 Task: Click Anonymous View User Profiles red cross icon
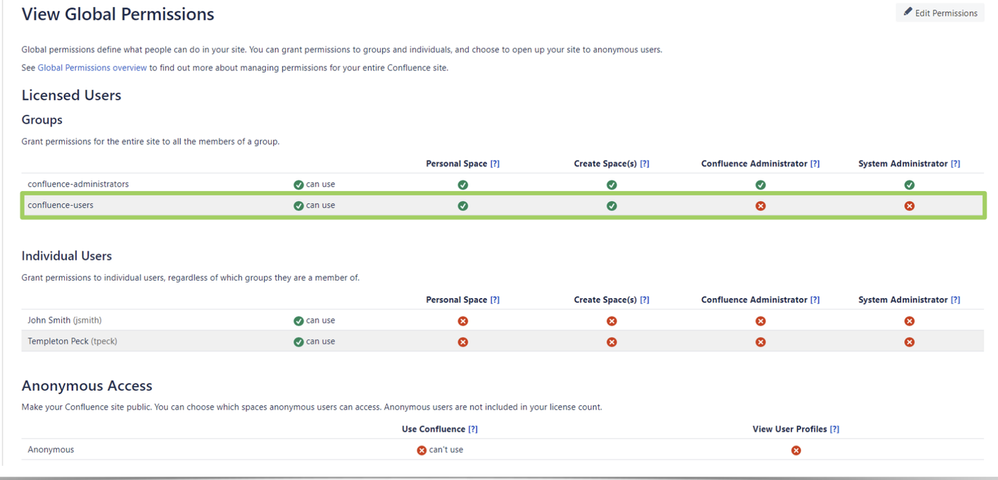tap(796, 450)
